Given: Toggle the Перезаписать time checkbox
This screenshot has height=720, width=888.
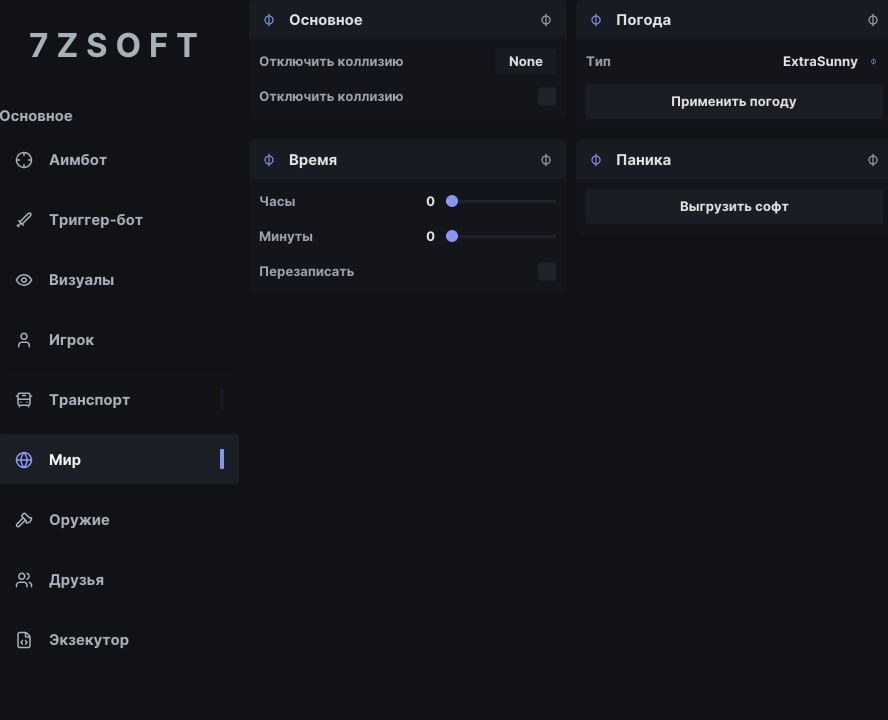Looking at the screenshot, I should 547,271.
